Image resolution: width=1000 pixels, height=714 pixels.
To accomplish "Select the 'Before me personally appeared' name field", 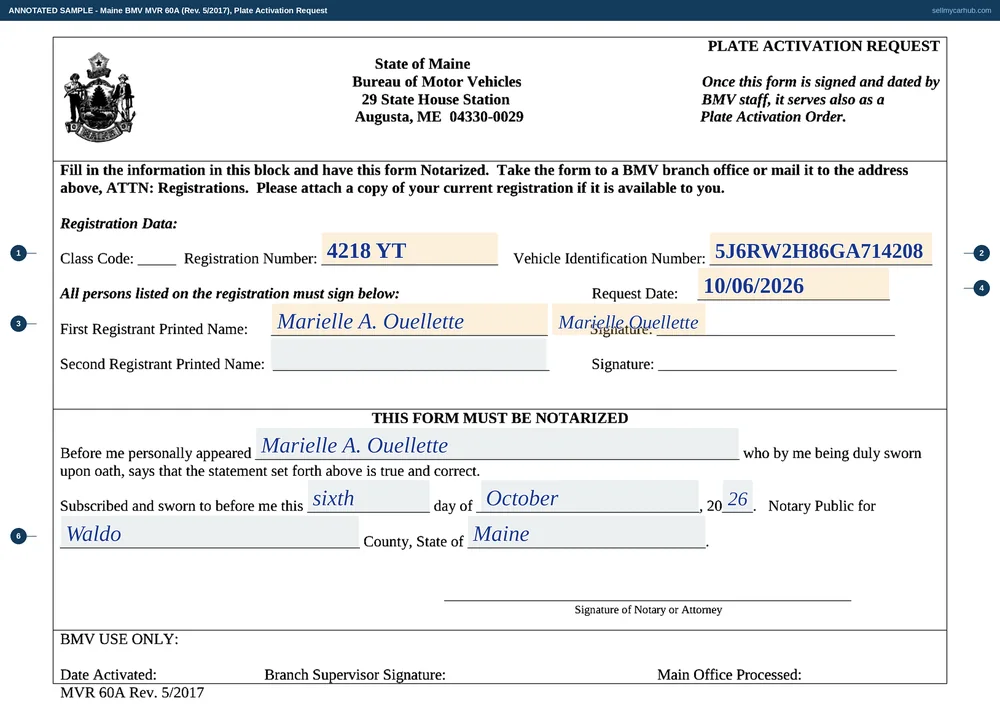I will click(x=497, y=444).
